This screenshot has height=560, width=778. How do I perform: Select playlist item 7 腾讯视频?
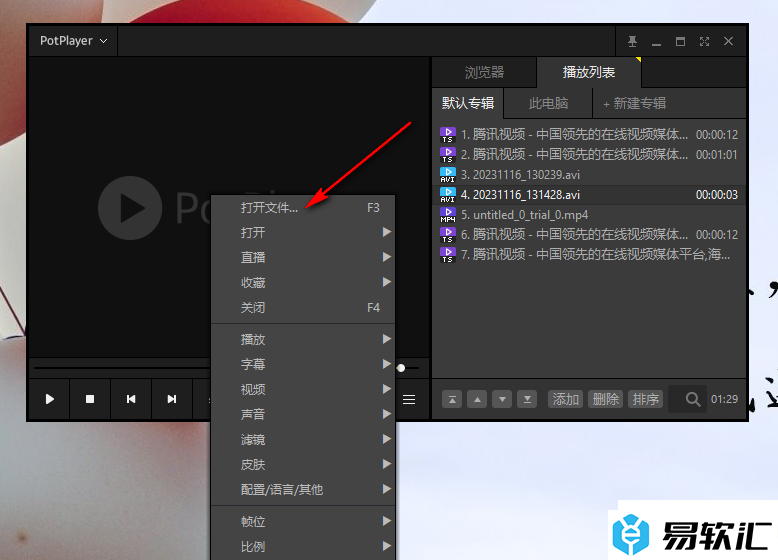click(x=589, y=255)
